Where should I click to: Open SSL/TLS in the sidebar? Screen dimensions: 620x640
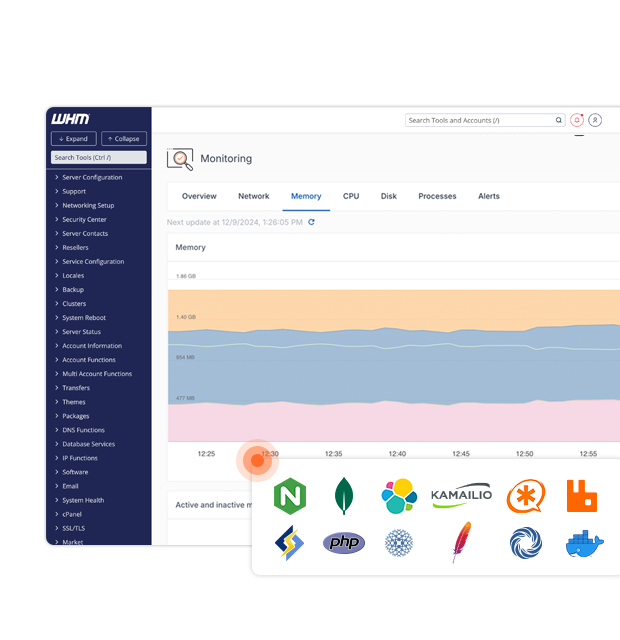(x=73, y=528)
